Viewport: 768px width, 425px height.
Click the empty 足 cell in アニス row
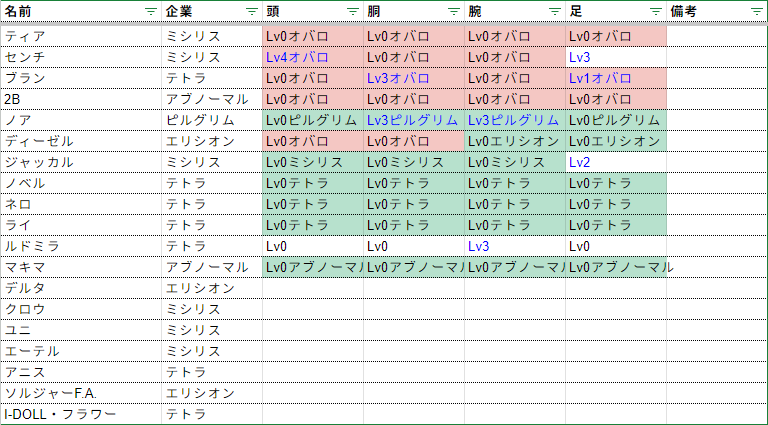[616, 373]
